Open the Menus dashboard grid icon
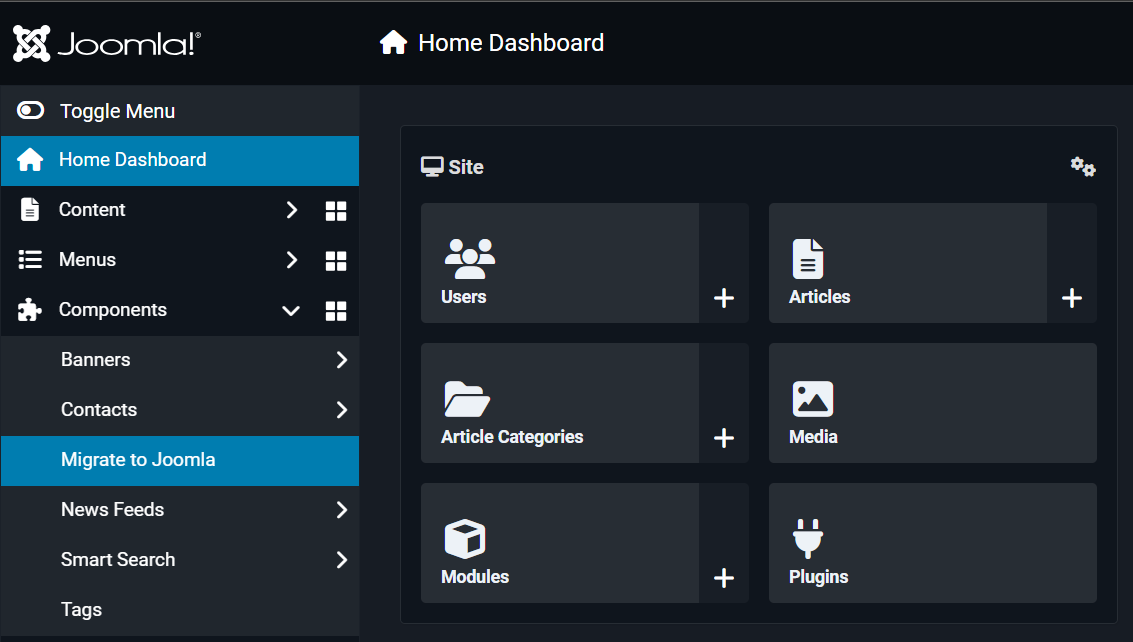 tap(336, 261)
